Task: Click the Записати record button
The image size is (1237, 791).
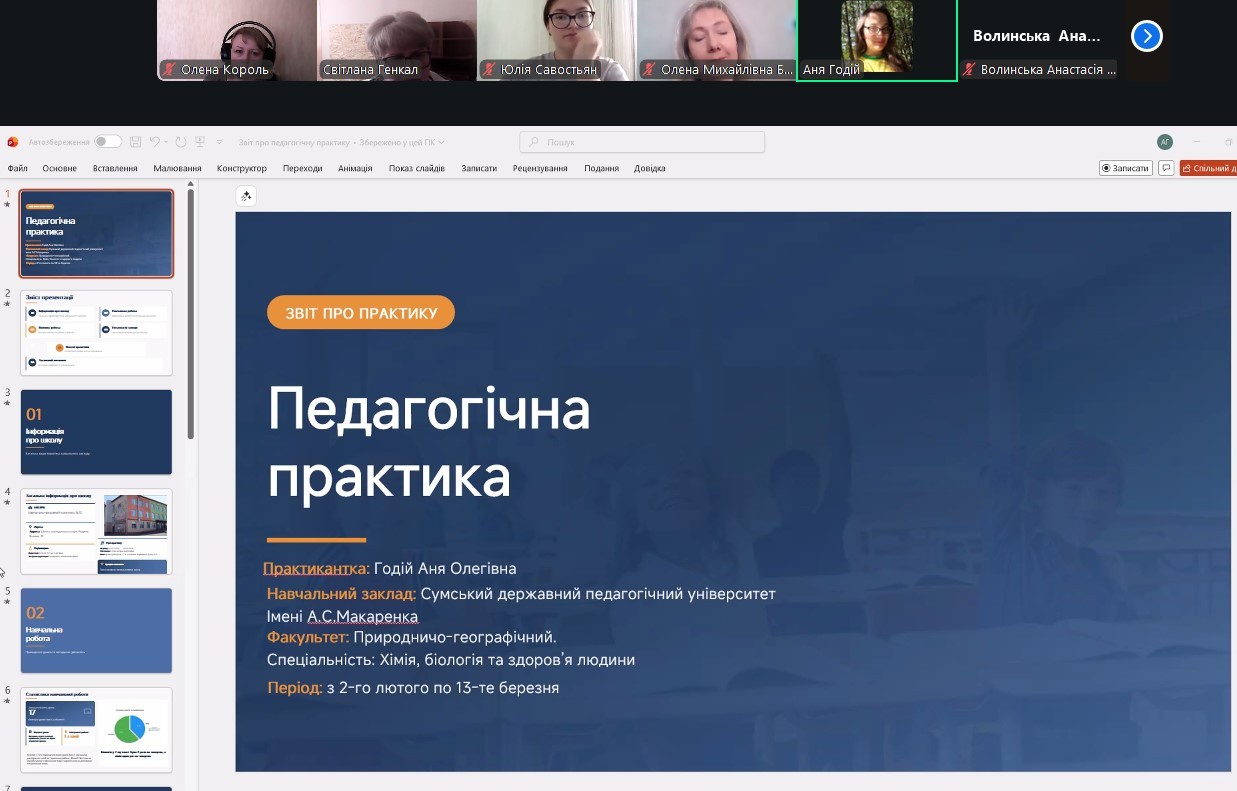Action: pyautogui.click(x=1126, y=168)
